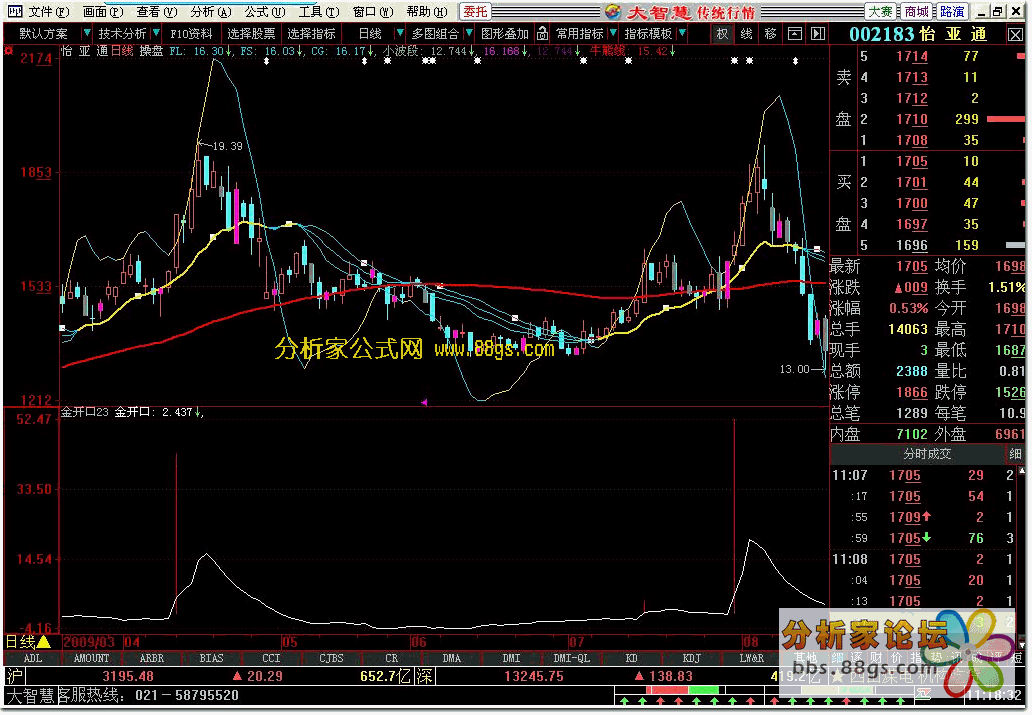Select the CR indicator tab
This screenshot has height=715, width=1032.
[x=391, y=658]
